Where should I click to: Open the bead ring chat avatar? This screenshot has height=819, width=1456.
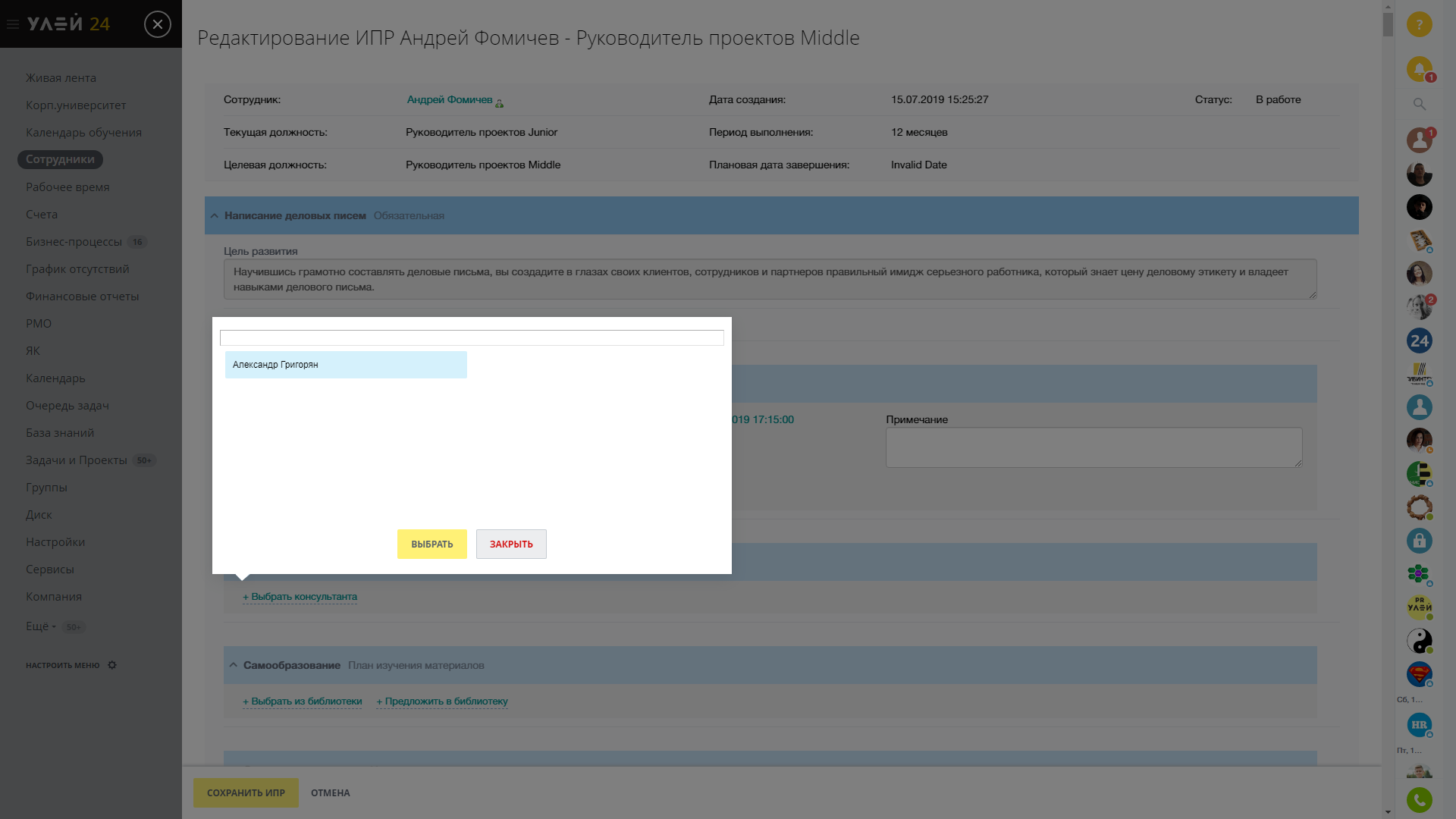tap(1420, 507)
